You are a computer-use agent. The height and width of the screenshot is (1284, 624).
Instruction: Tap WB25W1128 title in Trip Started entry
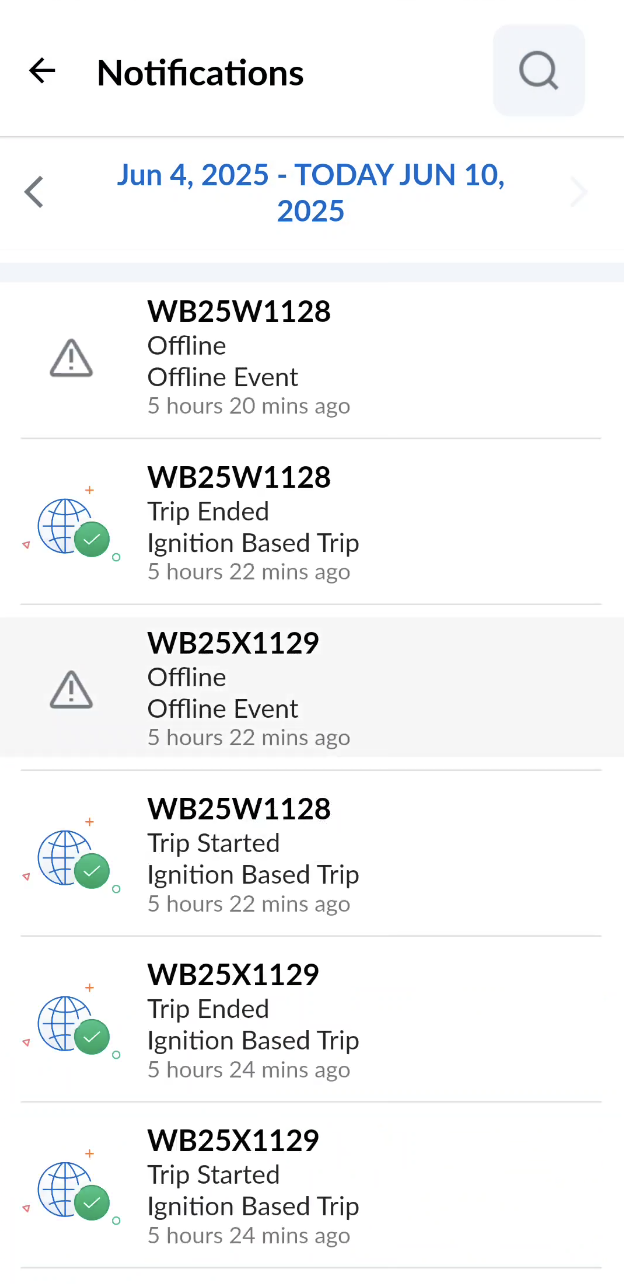point(239,809)
